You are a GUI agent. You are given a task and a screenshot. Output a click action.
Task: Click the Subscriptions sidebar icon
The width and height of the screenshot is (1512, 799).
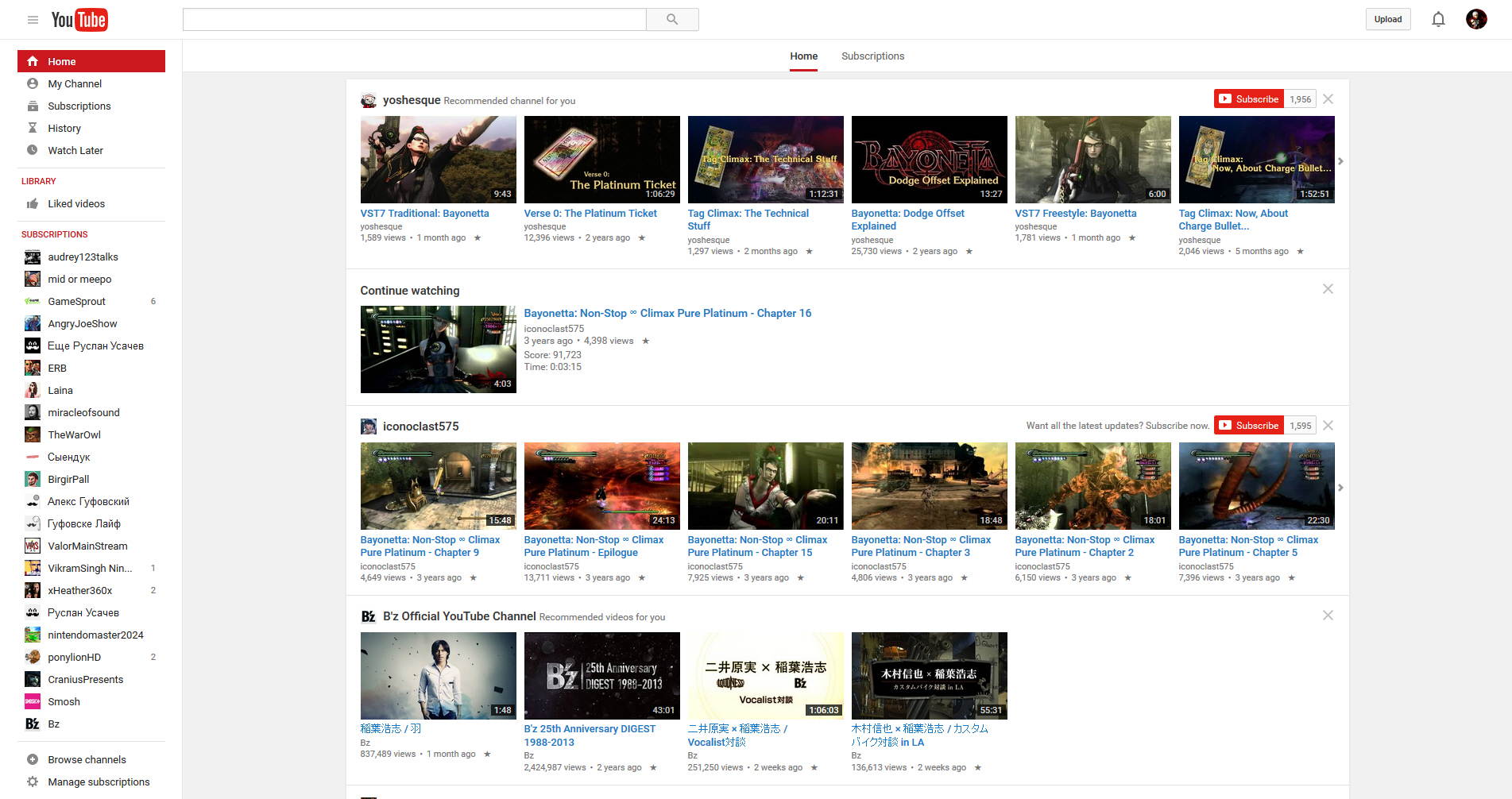pos(33,106)
